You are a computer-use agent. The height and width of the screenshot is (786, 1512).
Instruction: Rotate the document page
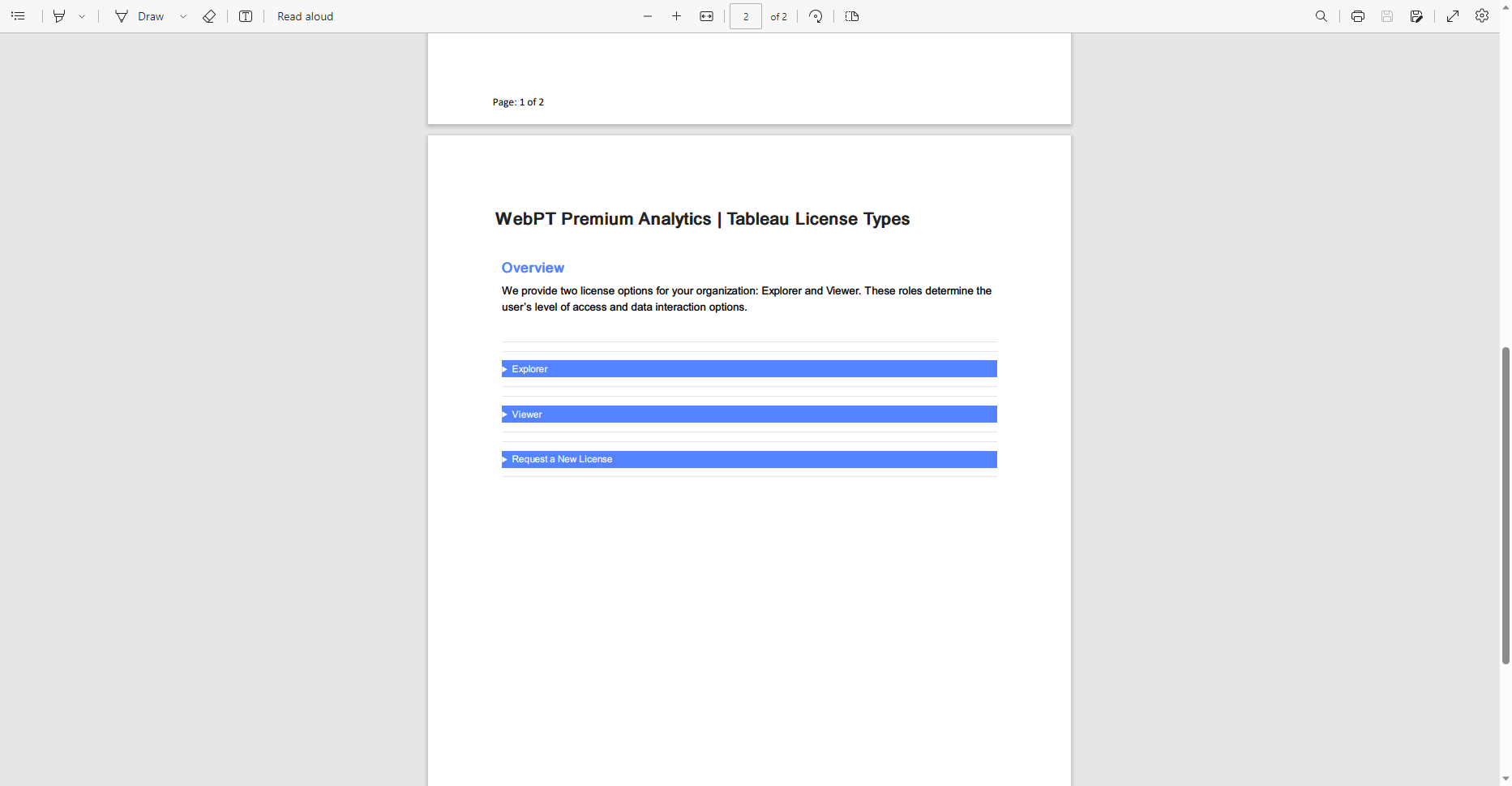click(x=816, y=16)
